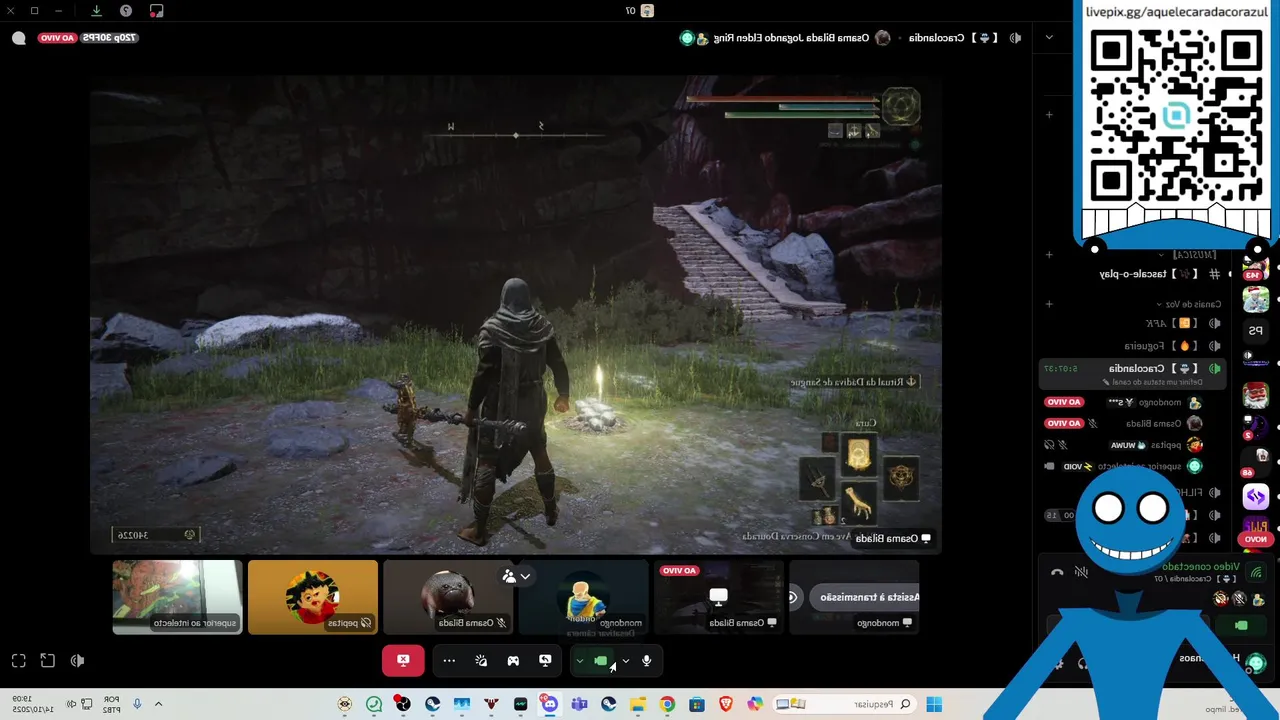This screenshot has width=1280, height=720.
Task: Open the inbox icon in the title bar
Action: pyautogui.click(x=156, y=11)
